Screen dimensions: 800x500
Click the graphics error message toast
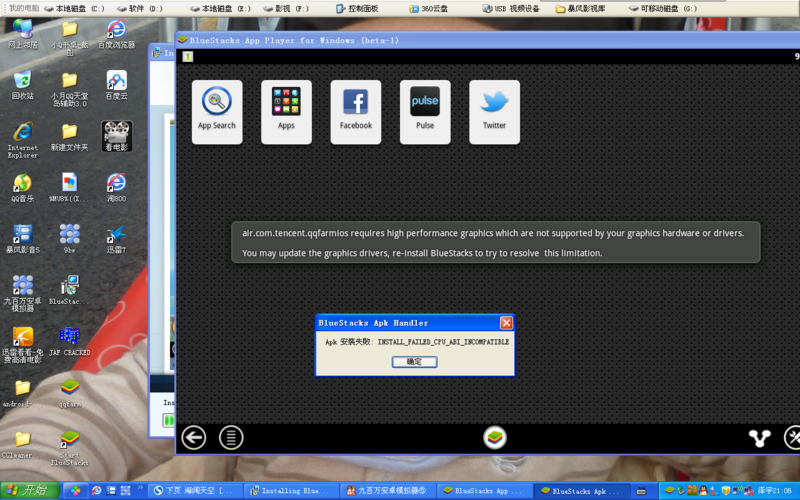pyautogui.click(x=496, y=242)
